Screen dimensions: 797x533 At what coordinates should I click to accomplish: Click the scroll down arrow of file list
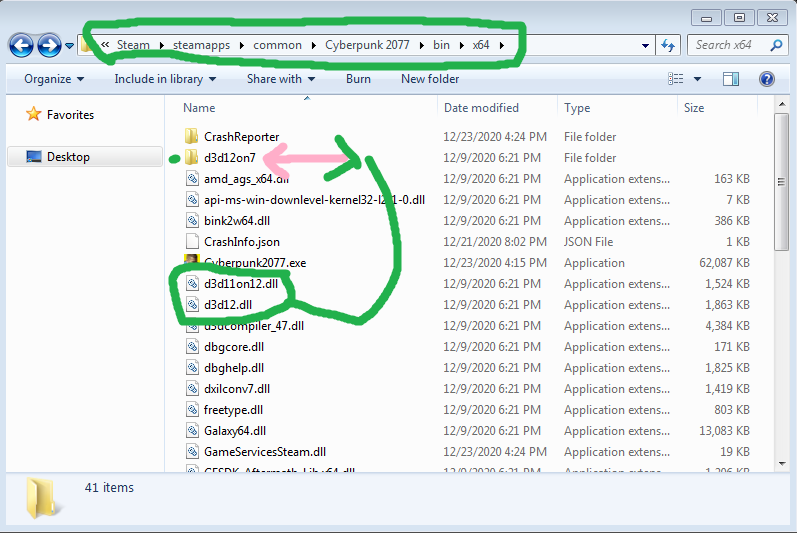[781, 463]
